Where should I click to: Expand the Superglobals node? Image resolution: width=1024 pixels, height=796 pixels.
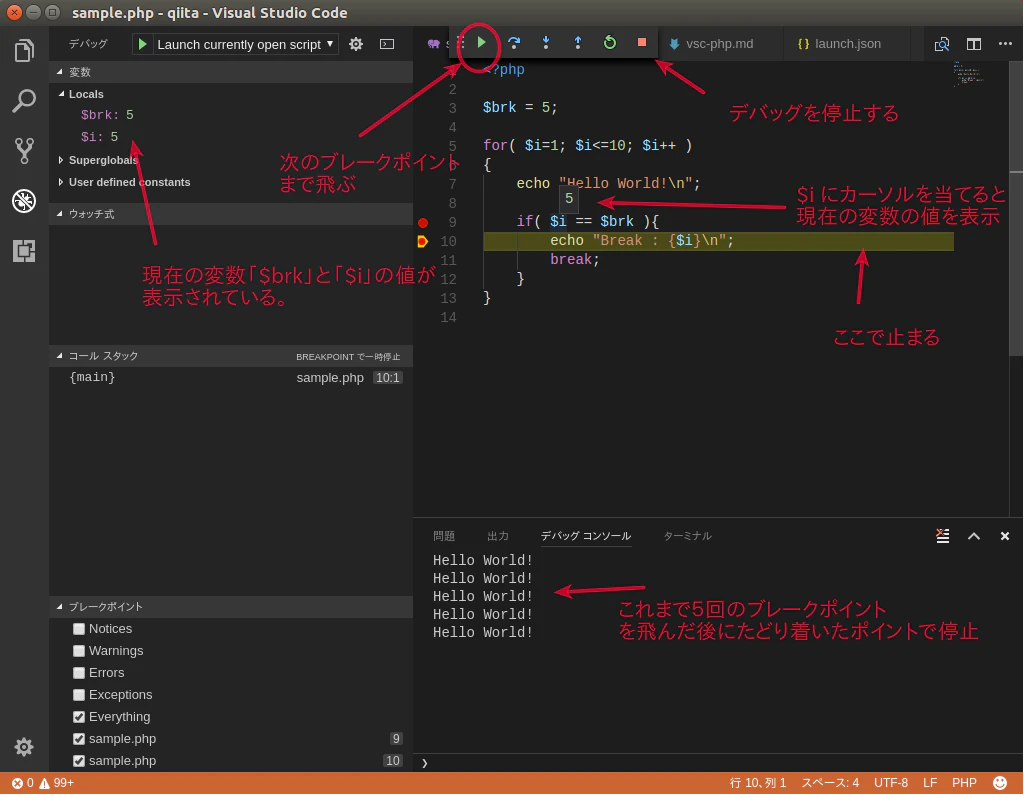click(61, 160)
